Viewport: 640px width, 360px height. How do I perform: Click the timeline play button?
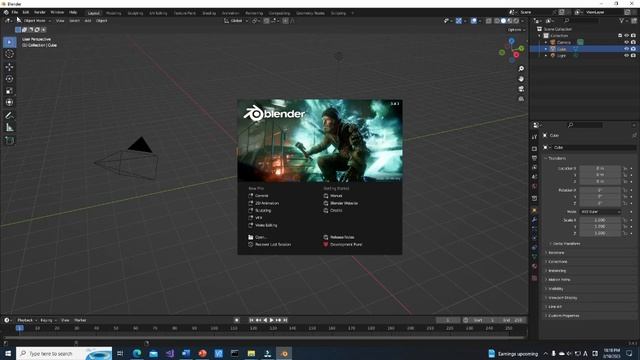[x=271, y=320]
